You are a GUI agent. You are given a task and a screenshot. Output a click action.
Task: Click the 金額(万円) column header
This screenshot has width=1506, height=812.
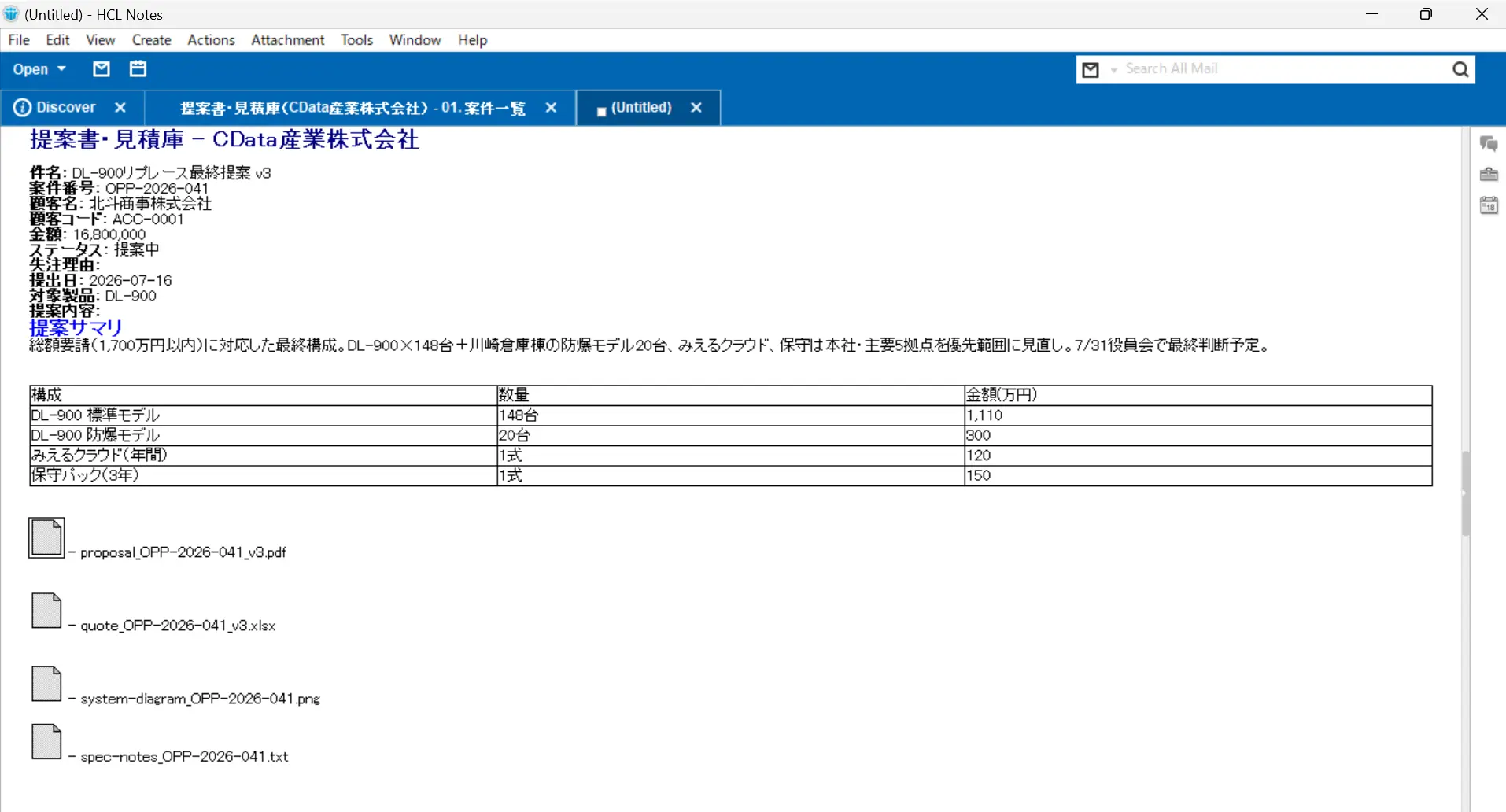click(1198, 395)
